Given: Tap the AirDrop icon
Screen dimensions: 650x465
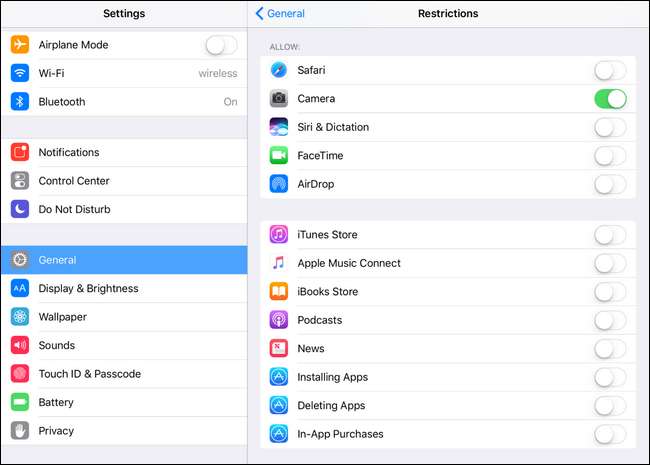Looking at the screenshot, I should coord(279,184).
